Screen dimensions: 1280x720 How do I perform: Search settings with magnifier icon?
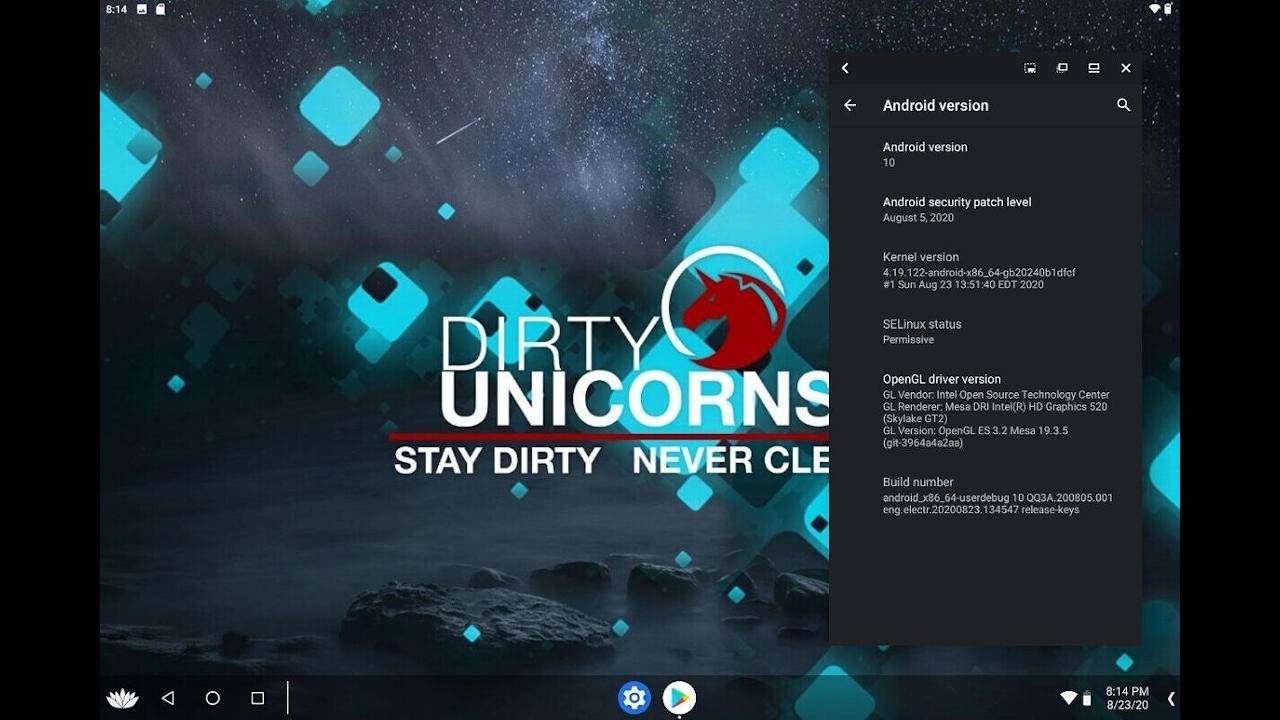pyautogui.click(x=1123, y=105)
